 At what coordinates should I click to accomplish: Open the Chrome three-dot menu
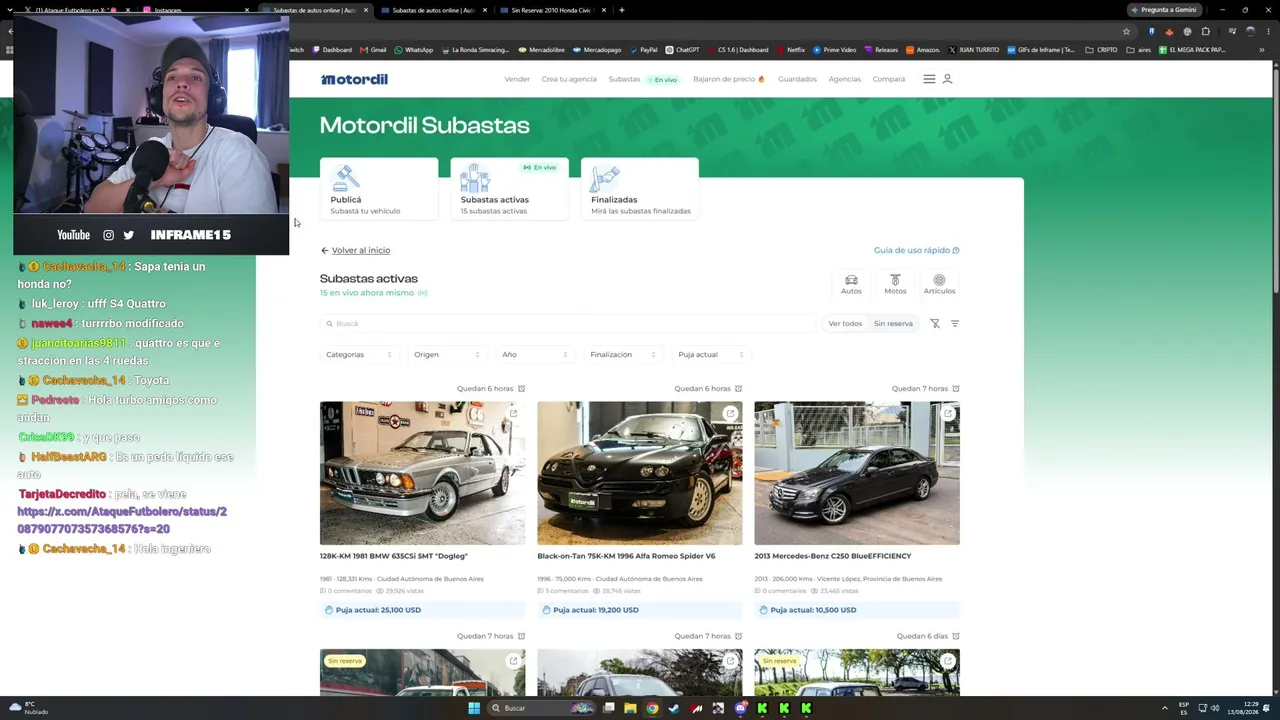tap(1266, 31)
